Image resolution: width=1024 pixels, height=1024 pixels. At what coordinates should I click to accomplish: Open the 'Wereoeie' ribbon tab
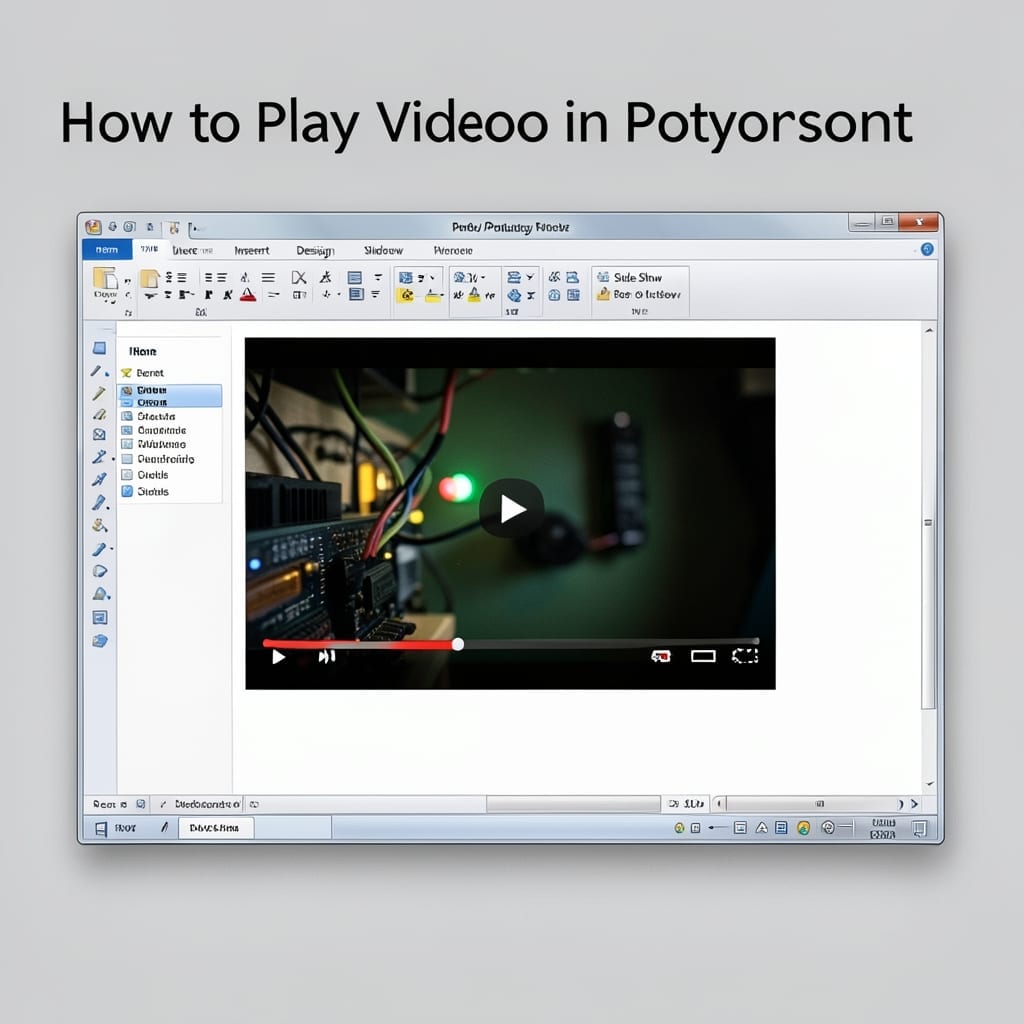click(453, 250)
